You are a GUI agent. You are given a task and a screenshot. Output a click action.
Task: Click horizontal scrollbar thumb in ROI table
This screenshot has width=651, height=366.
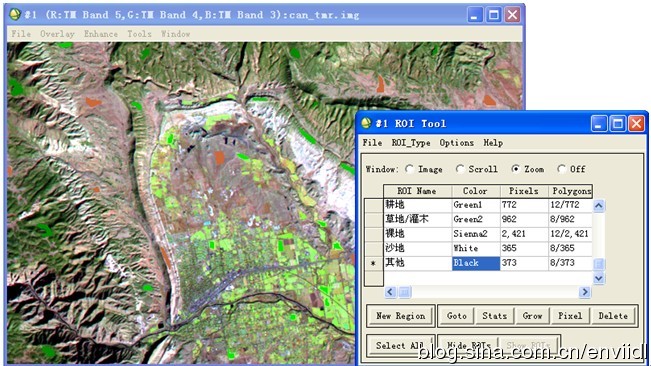tap(405, 292)
